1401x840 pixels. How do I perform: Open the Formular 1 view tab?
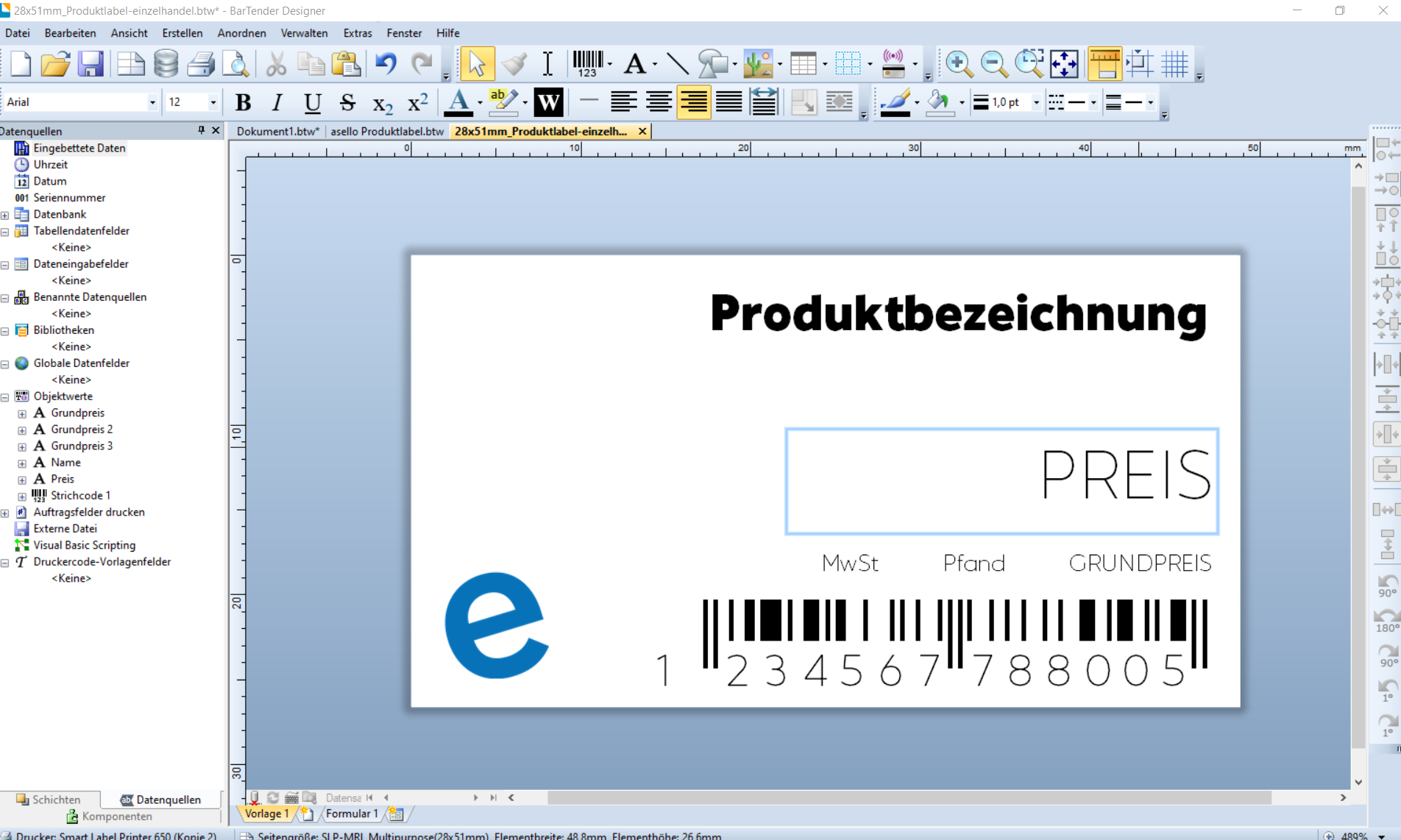pos(351,814)
